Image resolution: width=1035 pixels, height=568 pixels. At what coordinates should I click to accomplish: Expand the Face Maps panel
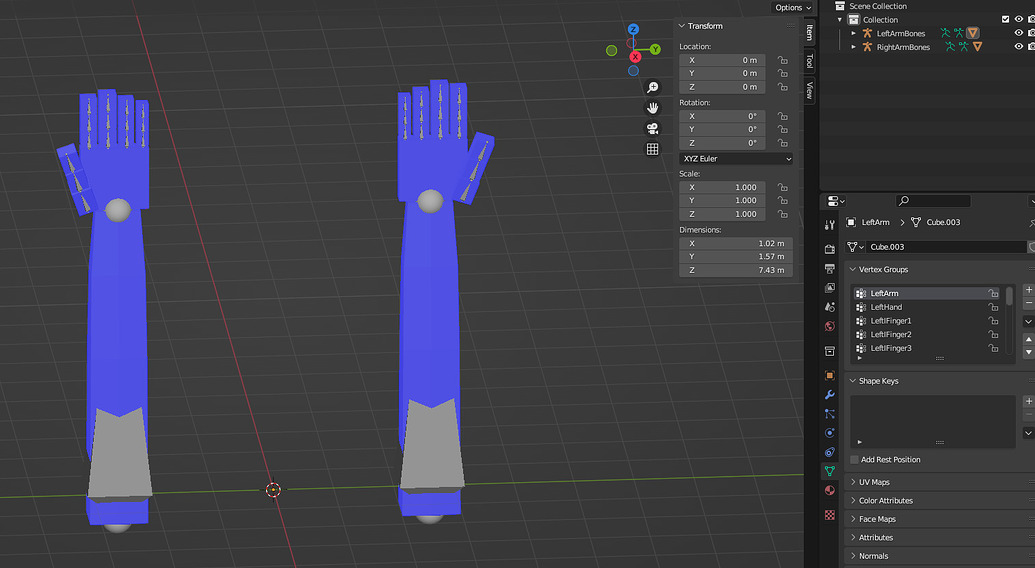853,519
